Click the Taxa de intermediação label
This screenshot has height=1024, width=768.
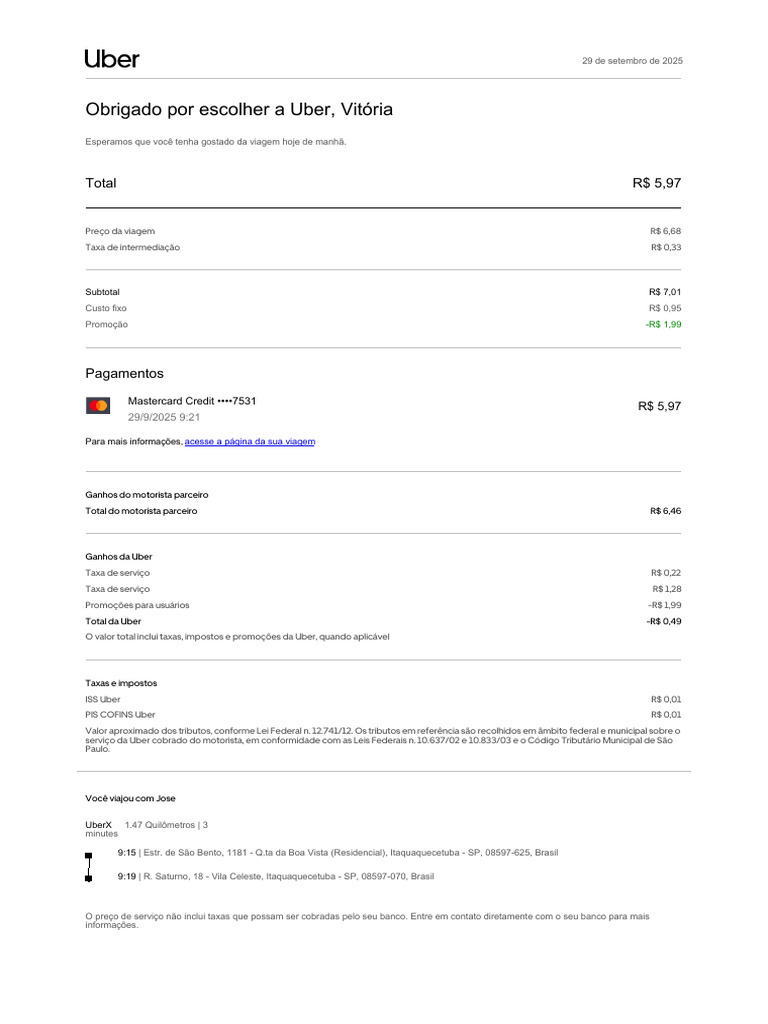coord(133,248)
